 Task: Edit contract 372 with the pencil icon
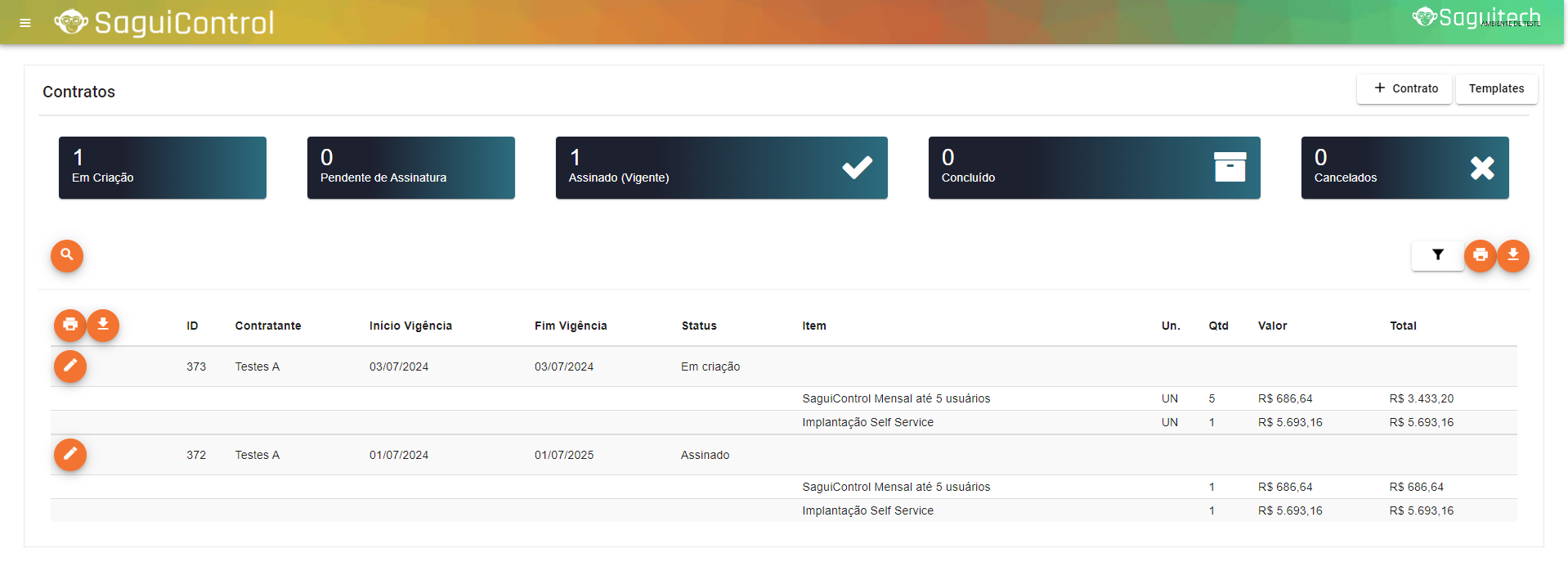pos(70,454)
